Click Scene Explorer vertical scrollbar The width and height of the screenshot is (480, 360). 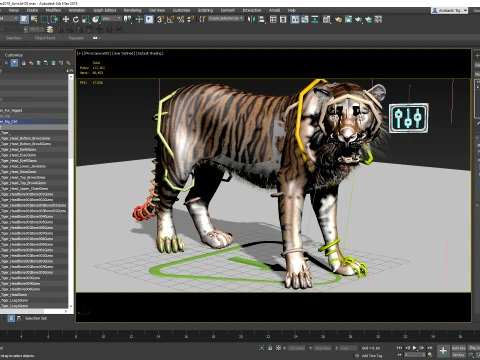click(x=71, y=191)
